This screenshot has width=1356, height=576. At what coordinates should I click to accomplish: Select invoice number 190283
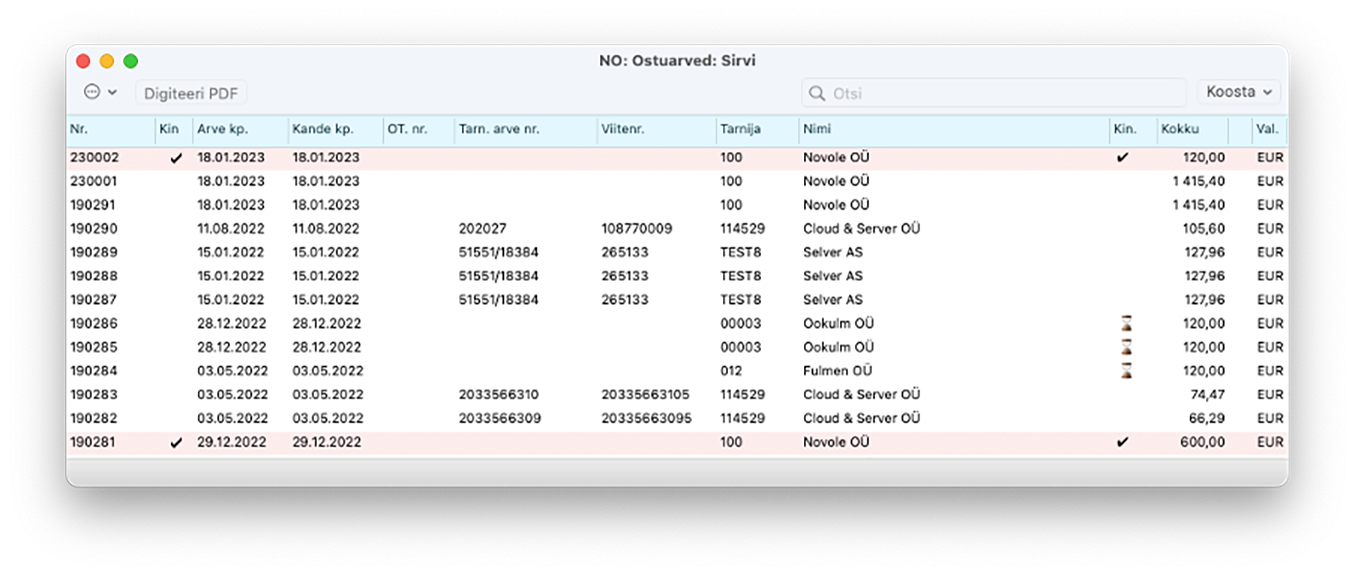(94, 395)
